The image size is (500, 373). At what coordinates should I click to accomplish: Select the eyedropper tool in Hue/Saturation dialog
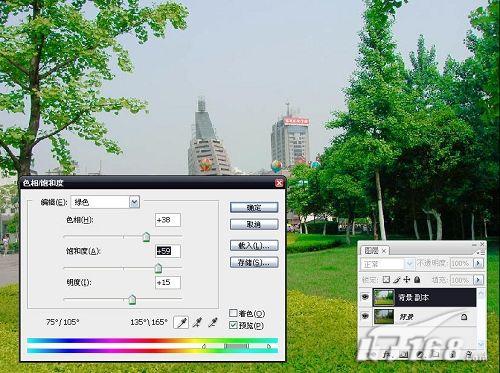pyautogui.click(x=181, y=322)
